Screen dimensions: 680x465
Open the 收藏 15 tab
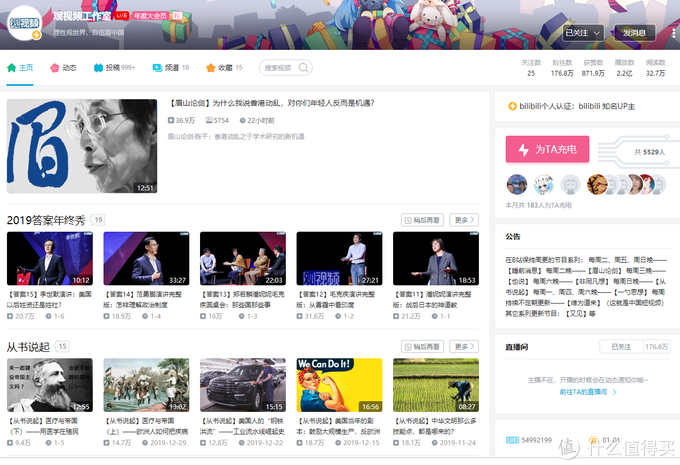click(224, 68)
